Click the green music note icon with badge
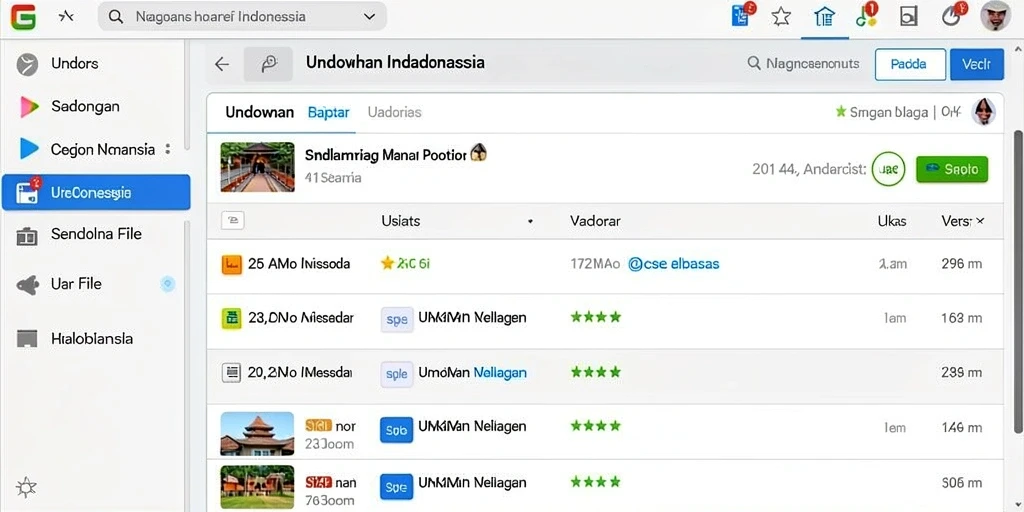1024x512 pixels. coord(867,15)
